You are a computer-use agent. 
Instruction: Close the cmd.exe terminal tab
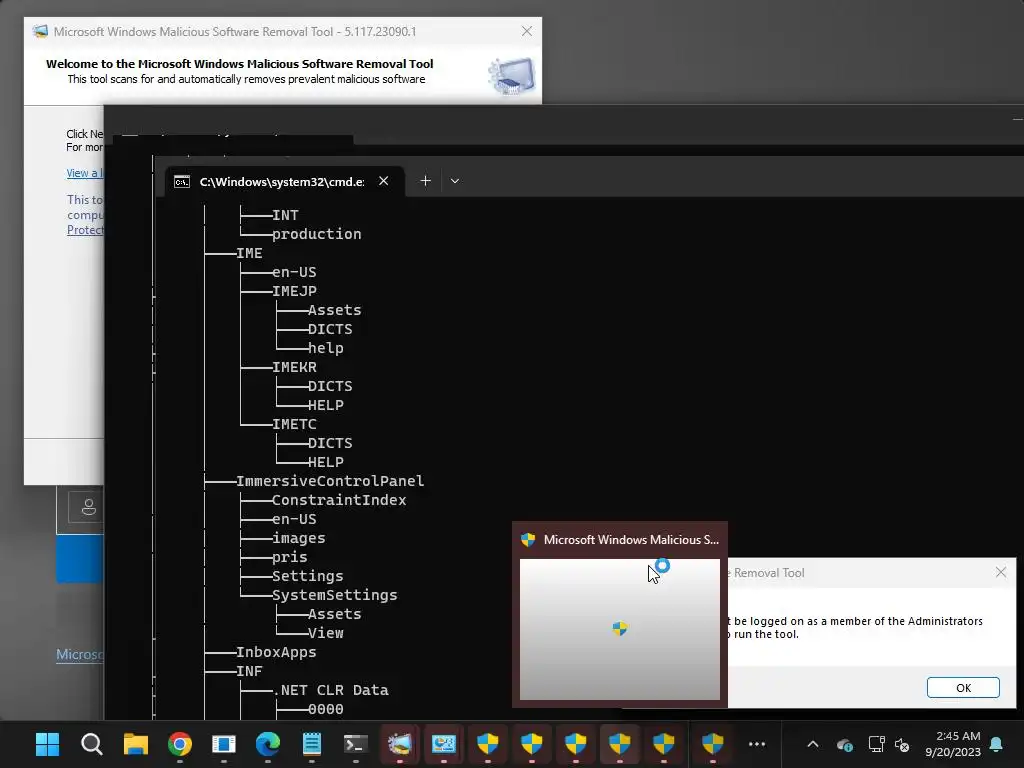(x=384, y=181)
